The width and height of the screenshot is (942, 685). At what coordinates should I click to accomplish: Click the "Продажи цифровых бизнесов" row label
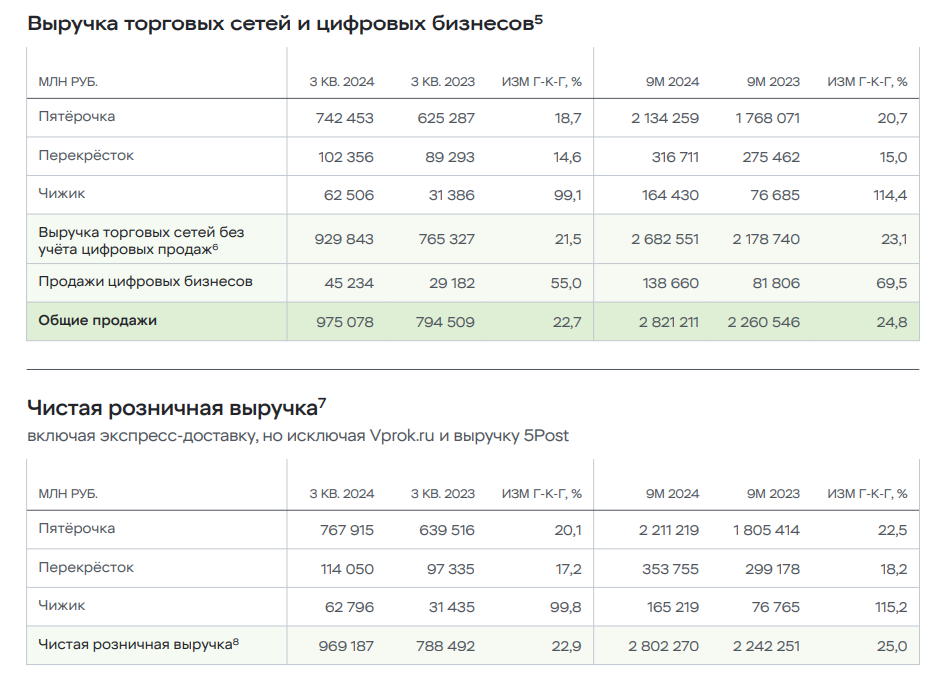tap(145, 282)
